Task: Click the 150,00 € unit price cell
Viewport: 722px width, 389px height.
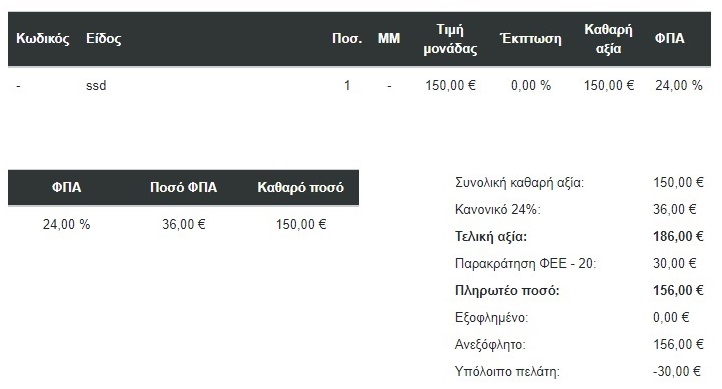Action: [x=450, y=85]
